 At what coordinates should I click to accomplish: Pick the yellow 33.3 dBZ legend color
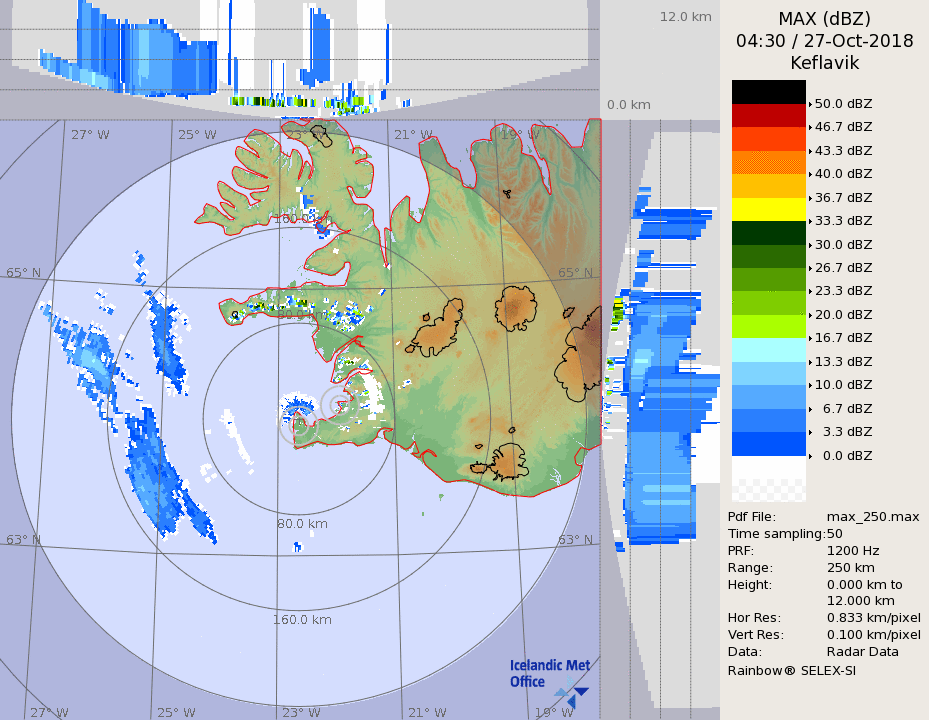point(768,209)
